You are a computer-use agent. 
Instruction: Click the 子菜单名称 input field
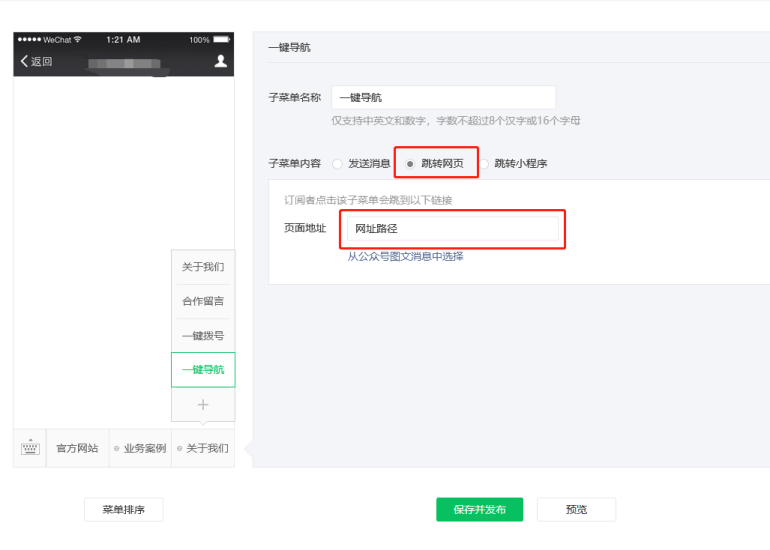pos(443,97)
